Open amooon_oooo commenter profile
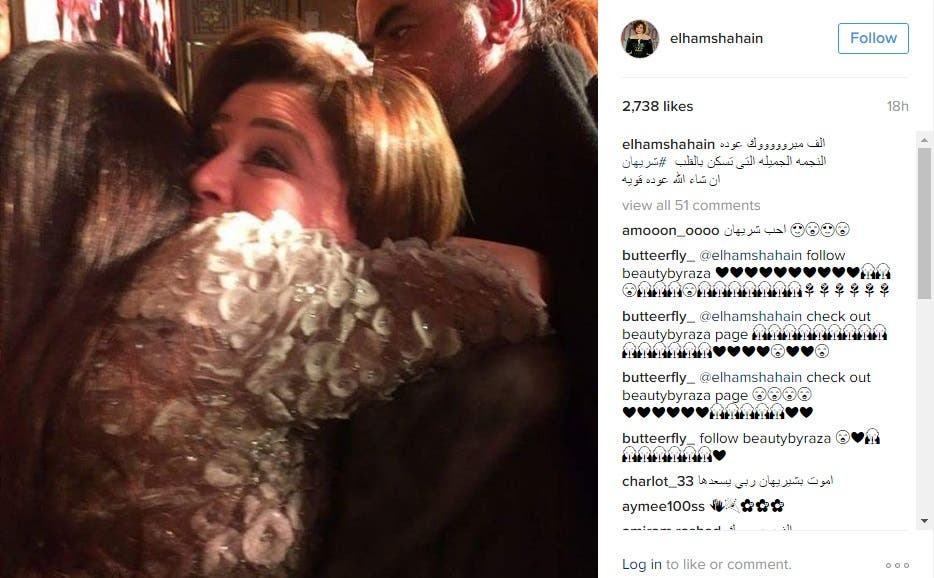Image resolution: width=934 pixels, height=578 pixels. pos(670,230)
